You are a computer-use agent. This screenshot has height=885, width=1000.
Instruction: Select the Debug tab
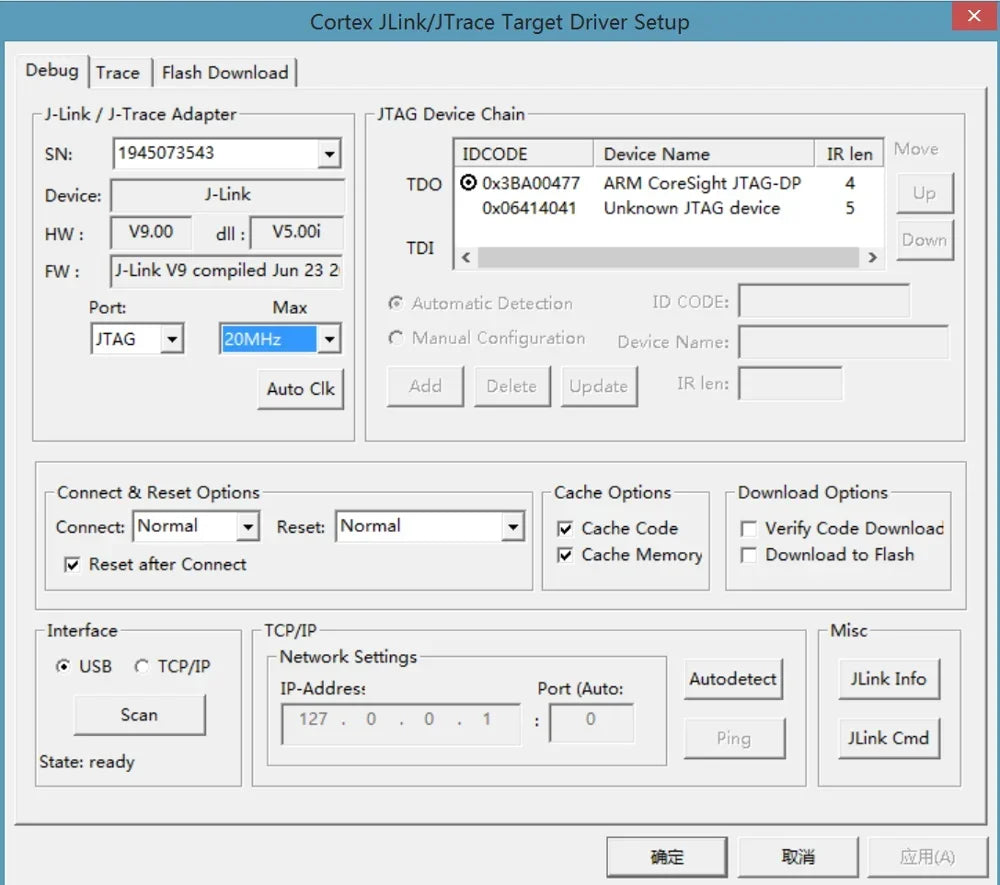52,70
